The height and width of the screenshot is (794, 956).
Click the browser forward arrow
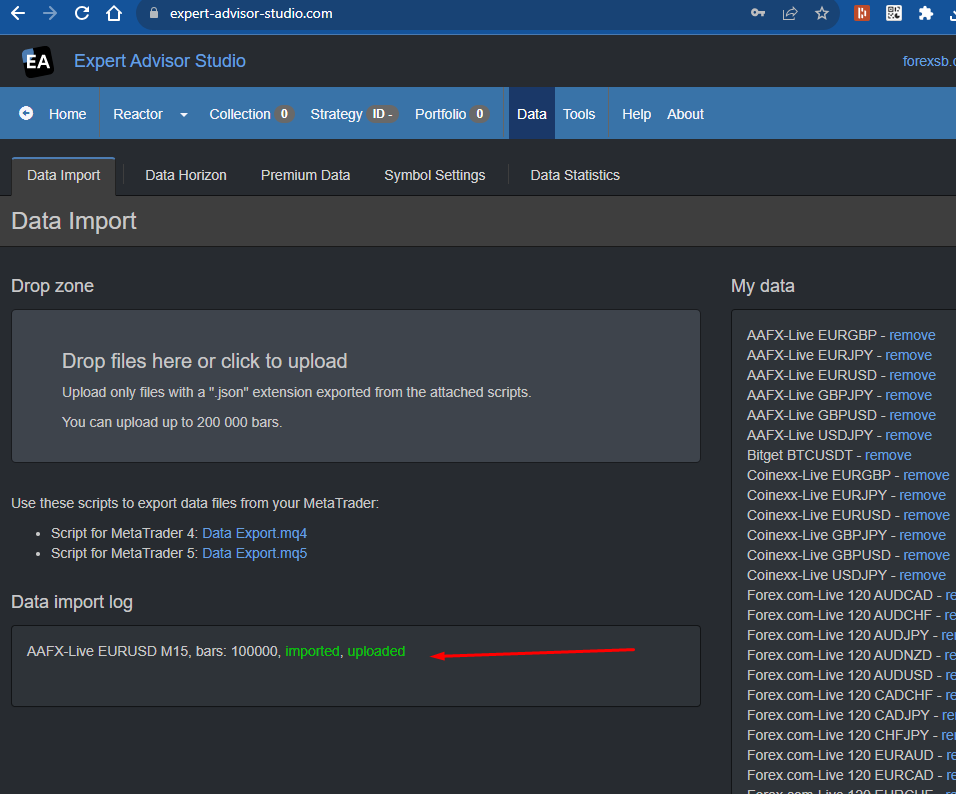tap(50, 13)
